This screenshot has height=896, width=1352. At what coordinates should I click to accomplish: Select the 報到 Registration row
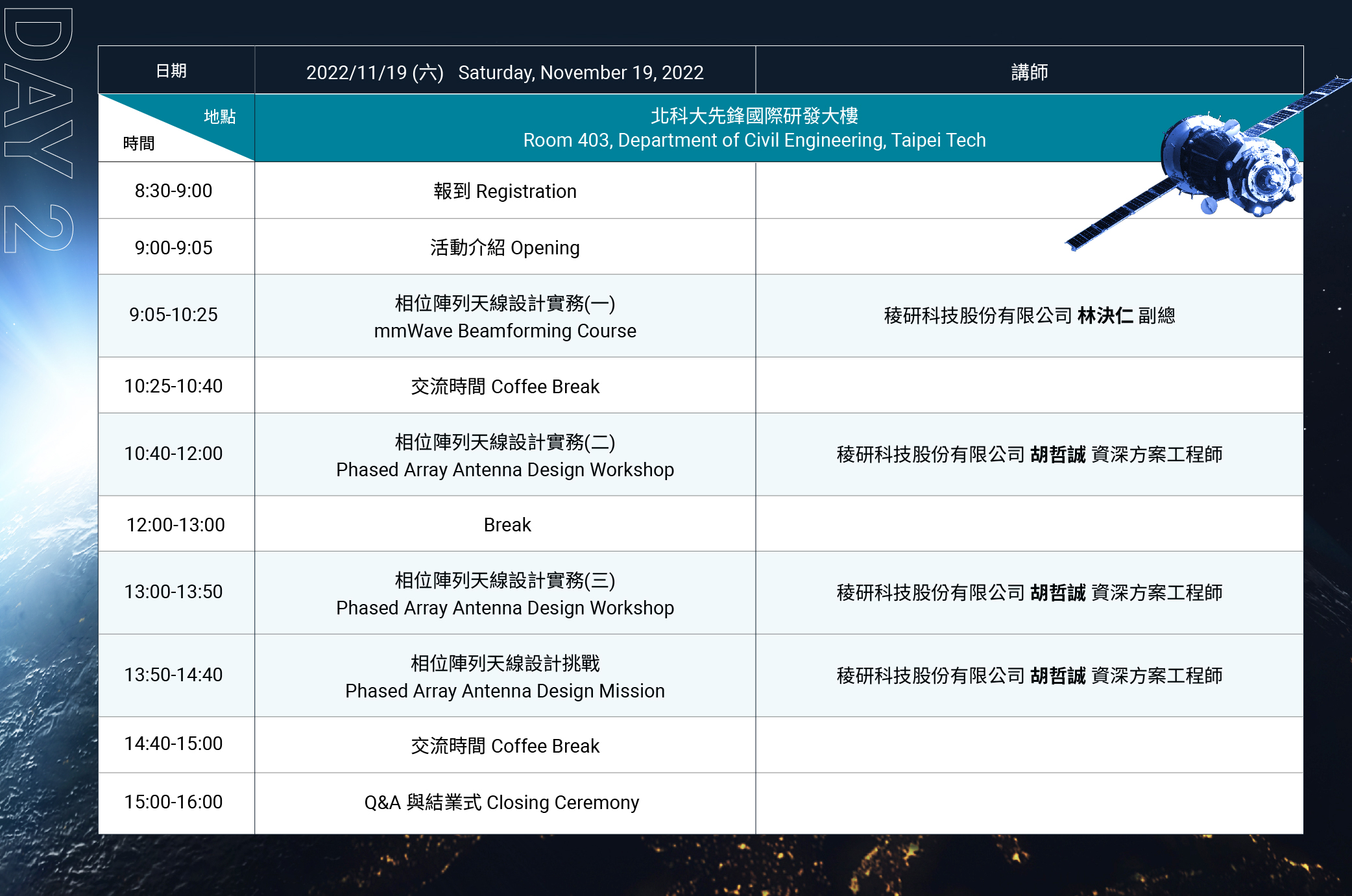505,191
